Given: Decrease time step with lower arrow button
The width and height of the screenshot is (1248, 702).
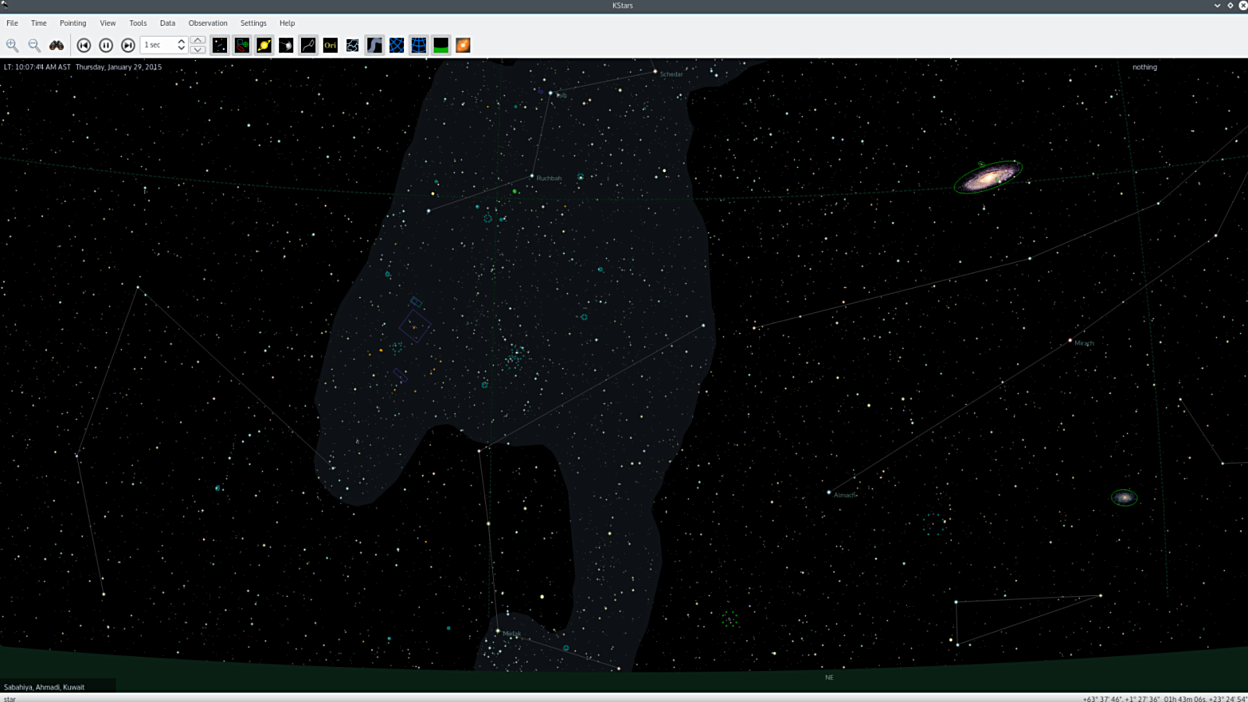Looking at the screenshot, I should pyautogui.click(x=198, y=50).
